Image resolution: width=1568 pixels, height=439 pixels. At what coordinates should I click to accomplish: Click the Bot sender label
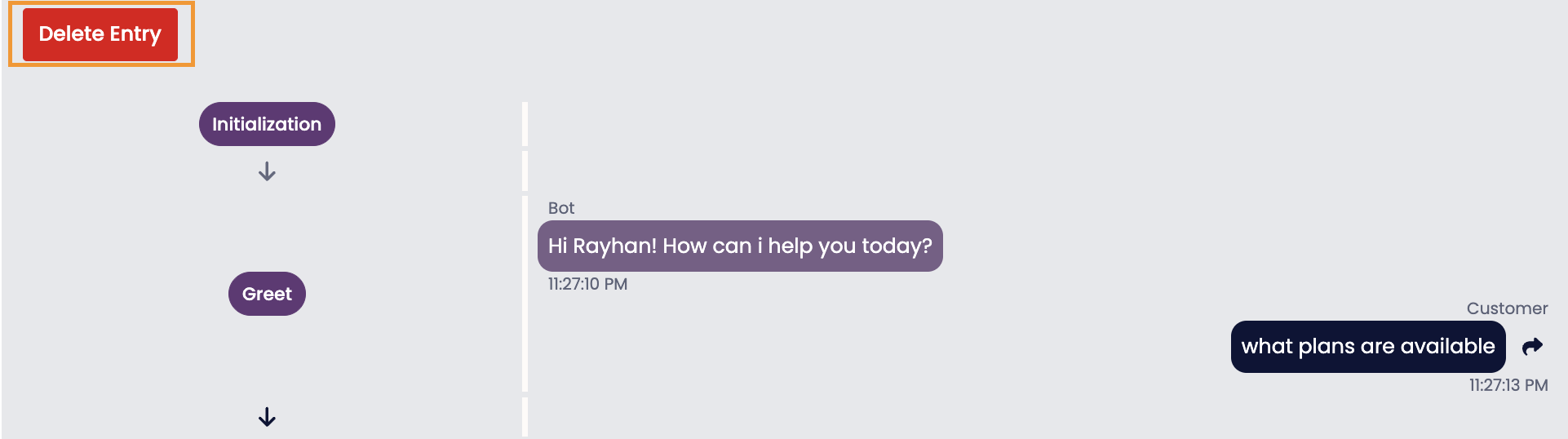point(561,208)
